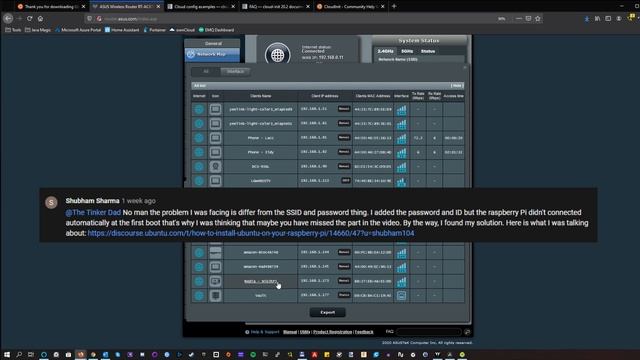
Task: Click the server device icon for vault
Action: click(x=216, y=296)
